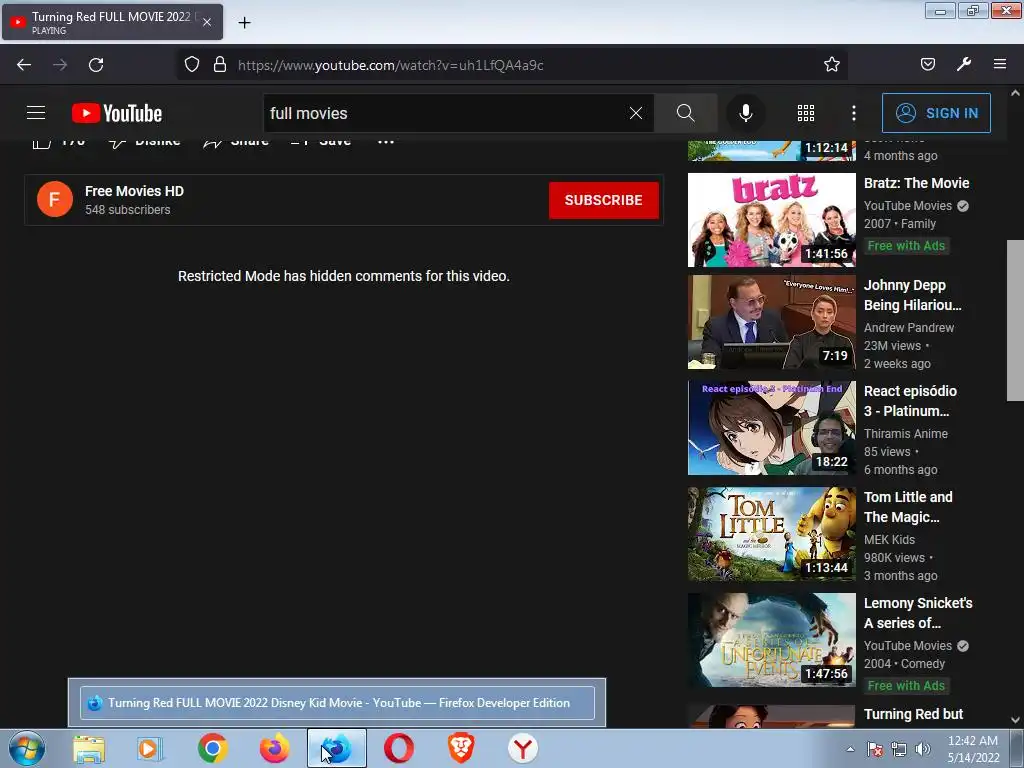Open React episódio 3 thumbnail
Image resolution: width=1024 pixels, height=768 pixels.
[x=771, y=428]
